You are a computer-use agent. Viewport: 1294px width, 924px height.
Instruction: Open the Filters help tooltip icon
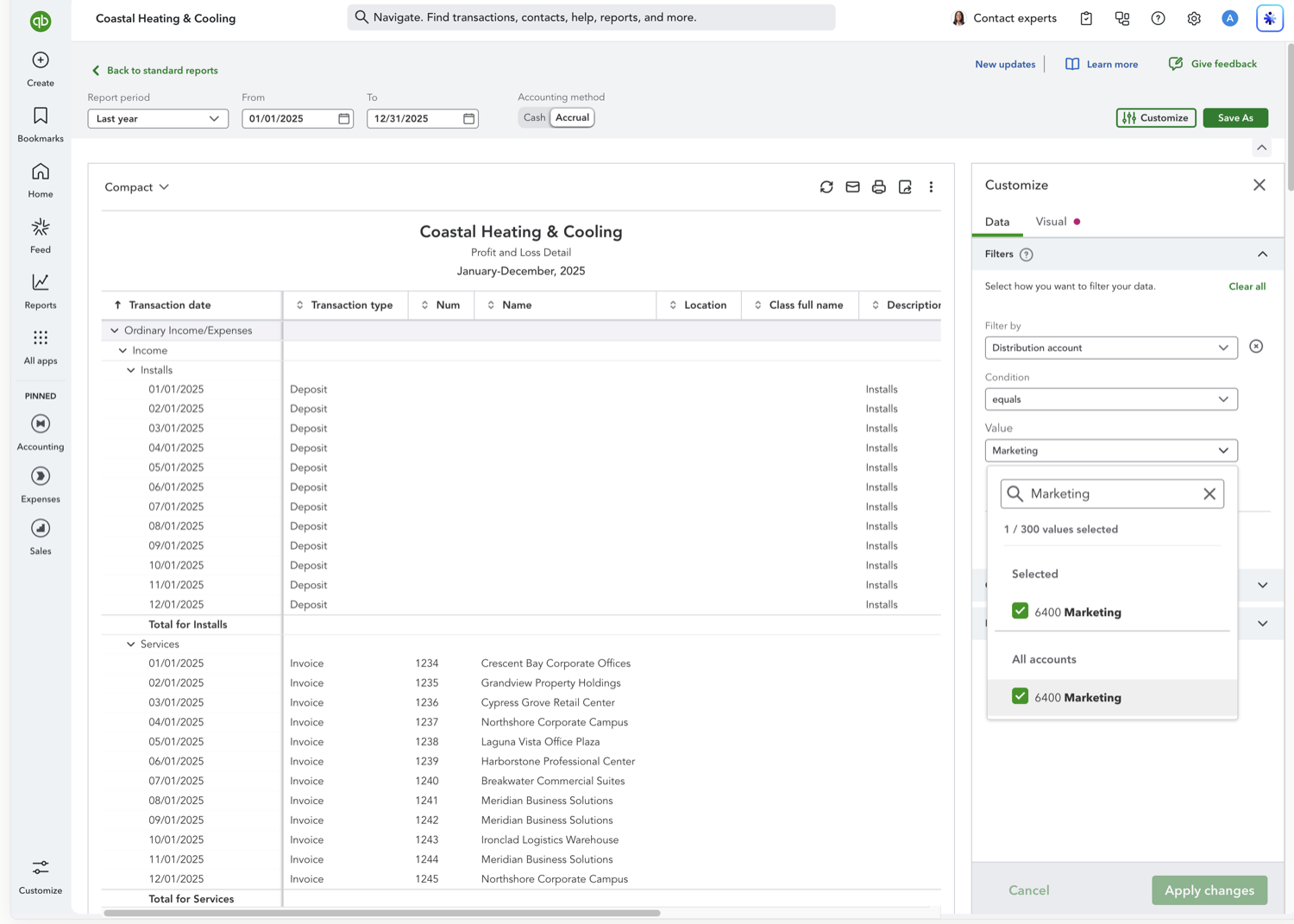[1027, 255]
